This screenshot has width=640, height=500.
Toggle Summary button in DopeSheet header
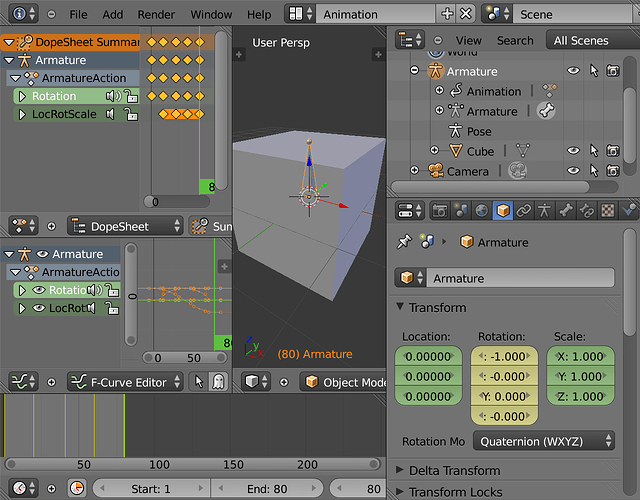pos(210,226)
